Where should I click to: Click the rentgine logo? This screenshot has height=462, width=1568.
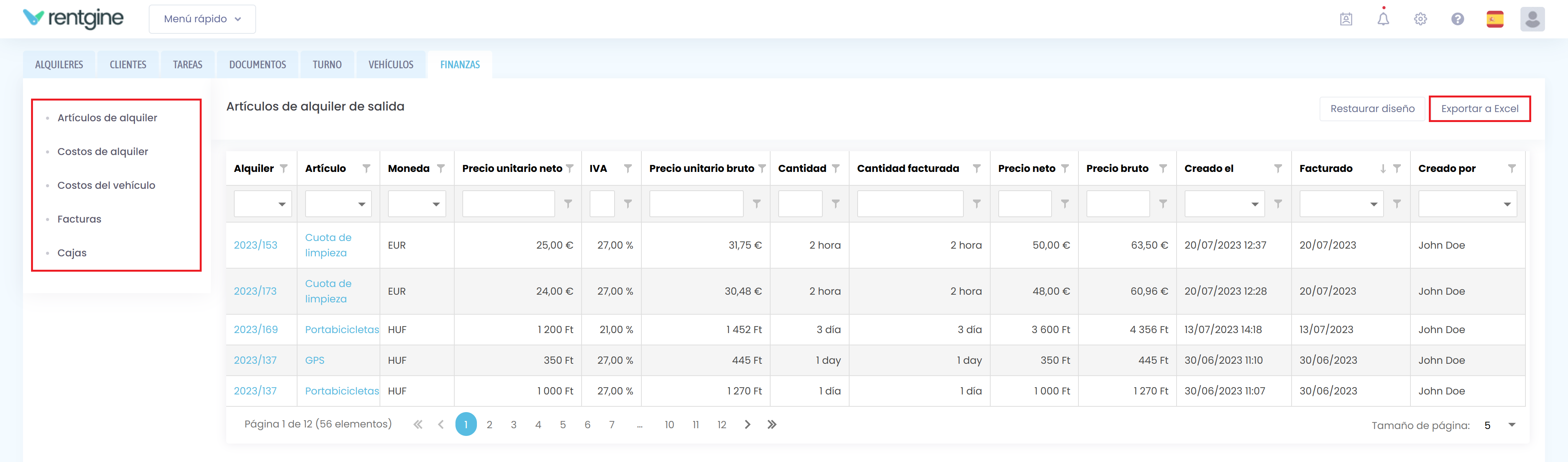tap(73, 18)
